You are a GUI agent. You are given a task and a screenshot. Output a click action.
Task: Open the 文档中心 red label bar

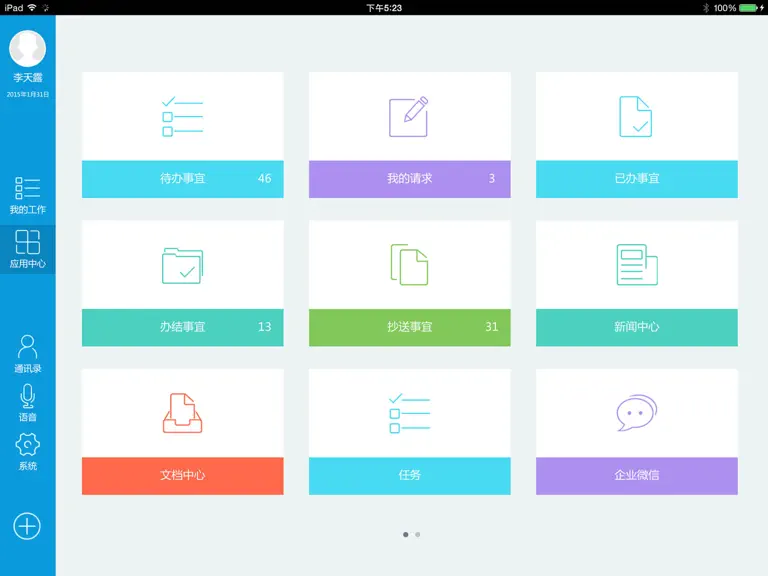point(182,476)
